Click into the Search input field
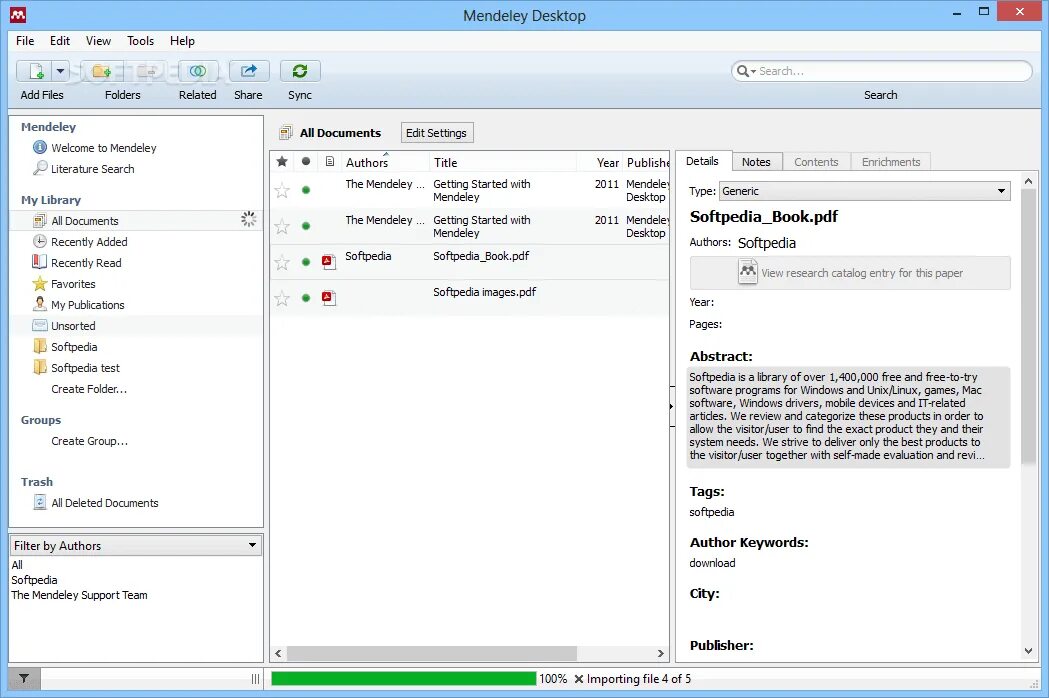 tap(893, 71)
